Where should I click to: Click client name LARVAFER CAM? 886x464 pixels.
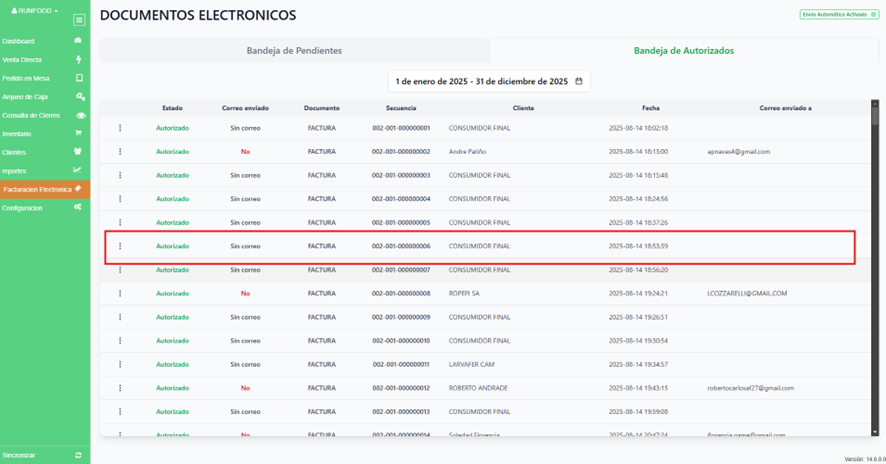(471, 365)
